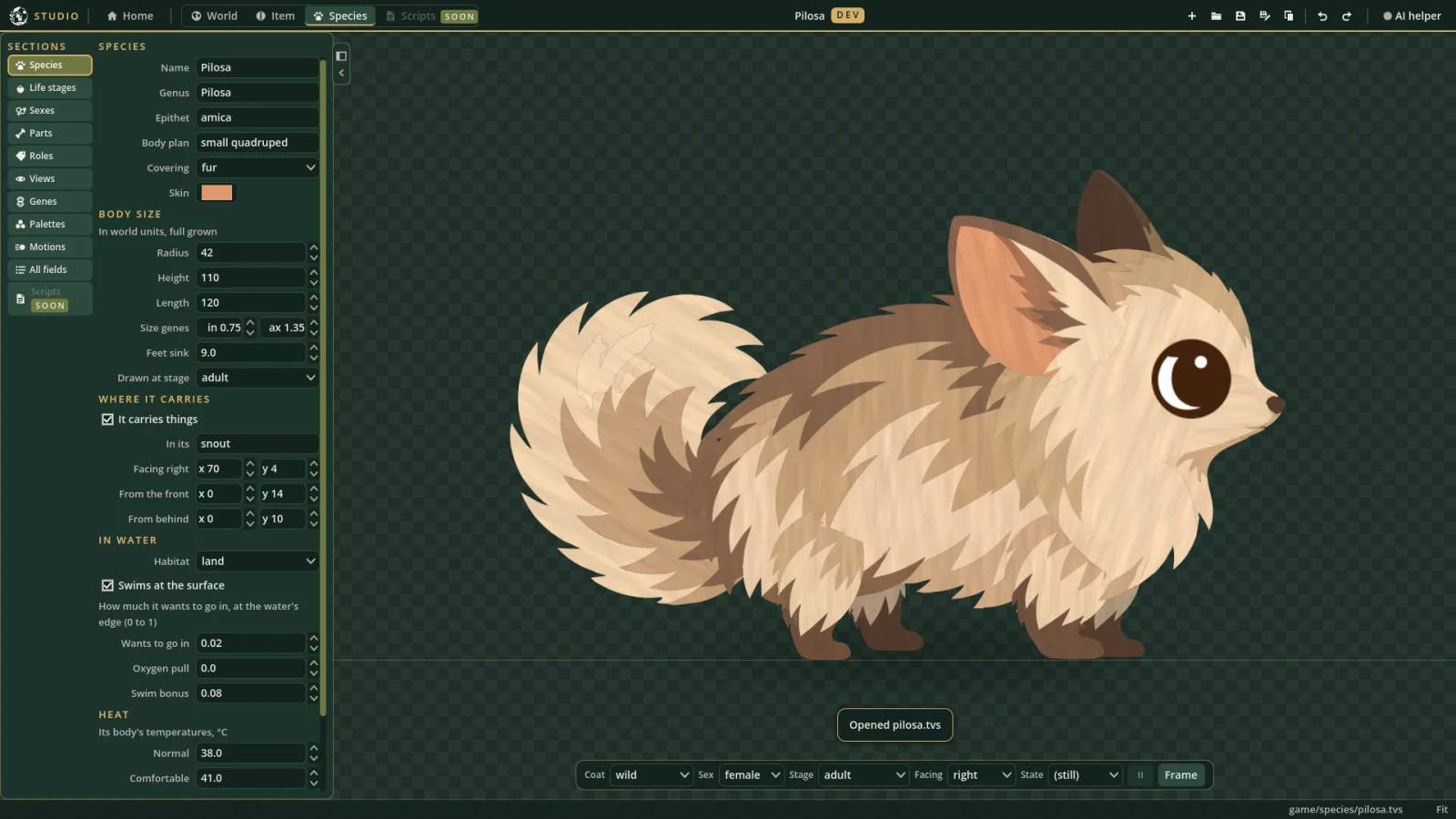Save using the floppy disk icon
This screenshot has width=1456, height=819.
[1240, 15]
